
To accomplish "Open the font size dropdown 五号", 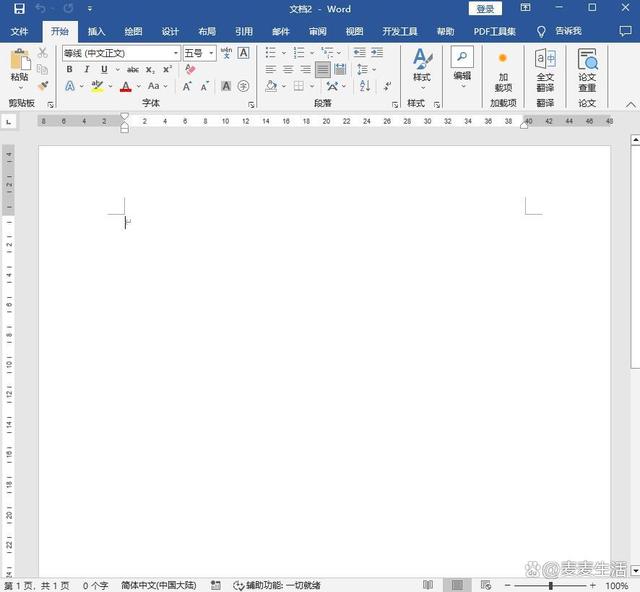I will tap(211, 53).
